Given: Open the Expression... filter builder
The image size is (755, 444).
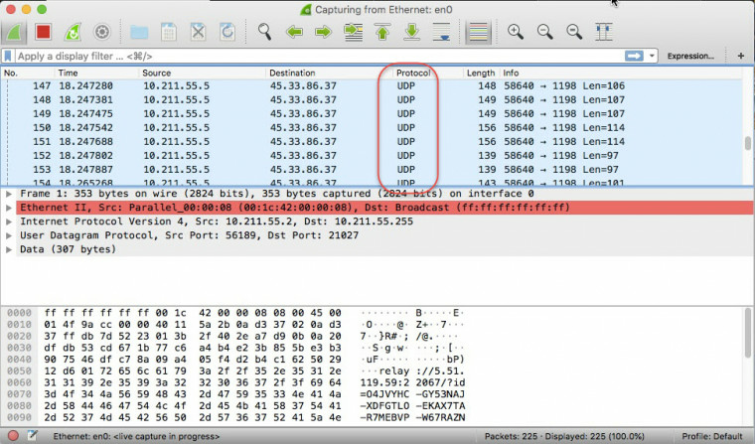Looking at the screenshot, I should (x=690, y=56).
